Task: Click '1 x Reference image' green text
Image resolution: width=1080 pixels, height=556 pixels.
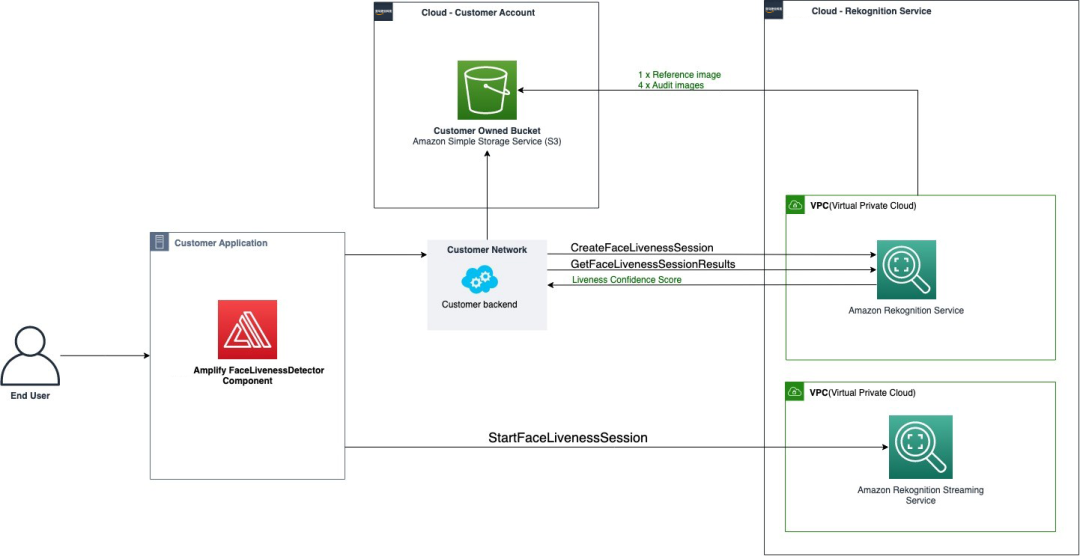Action: (x=679, y=74)
